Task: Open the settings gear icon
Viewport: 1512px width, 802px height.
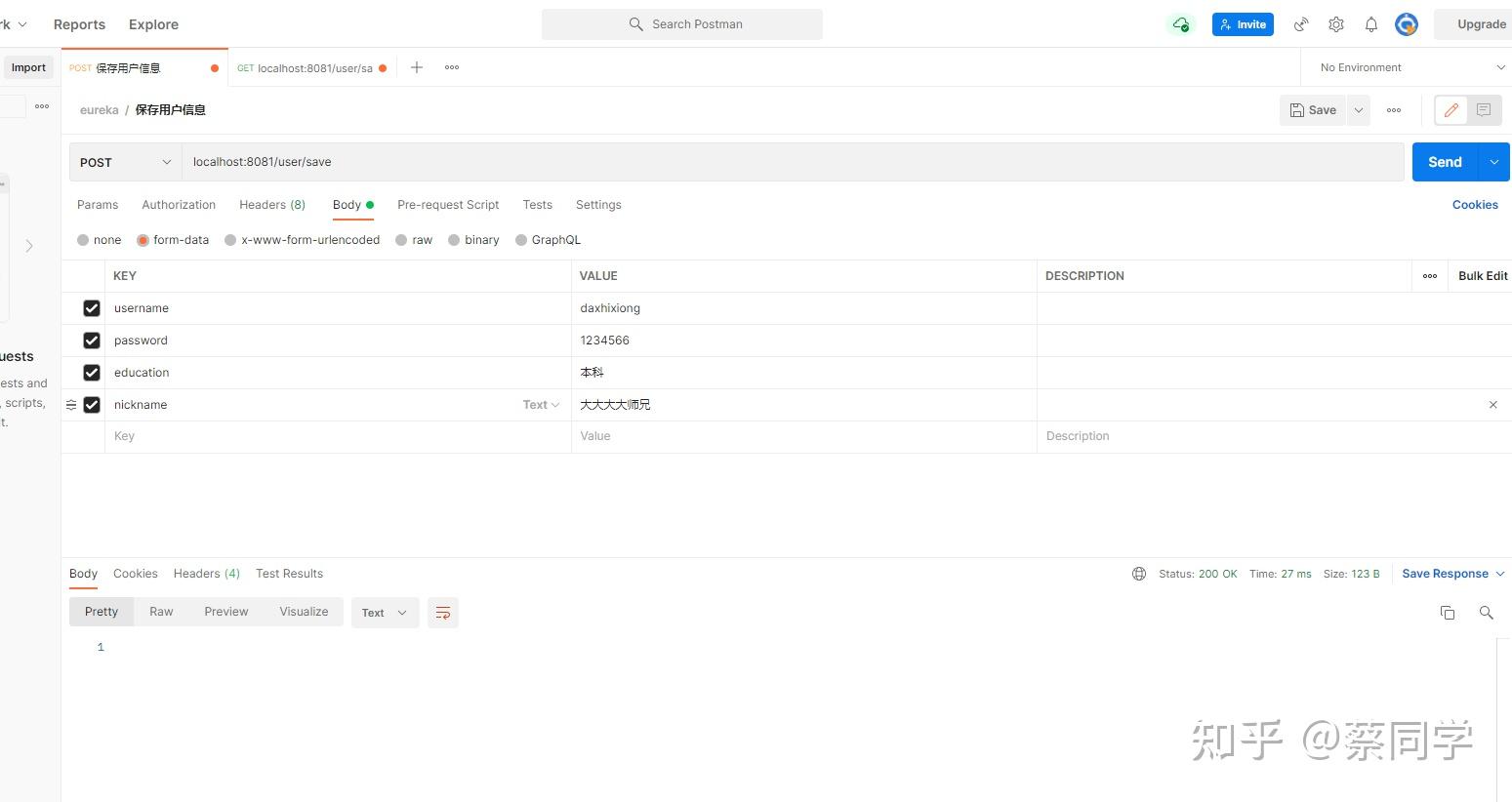Action: [1336, 24]
